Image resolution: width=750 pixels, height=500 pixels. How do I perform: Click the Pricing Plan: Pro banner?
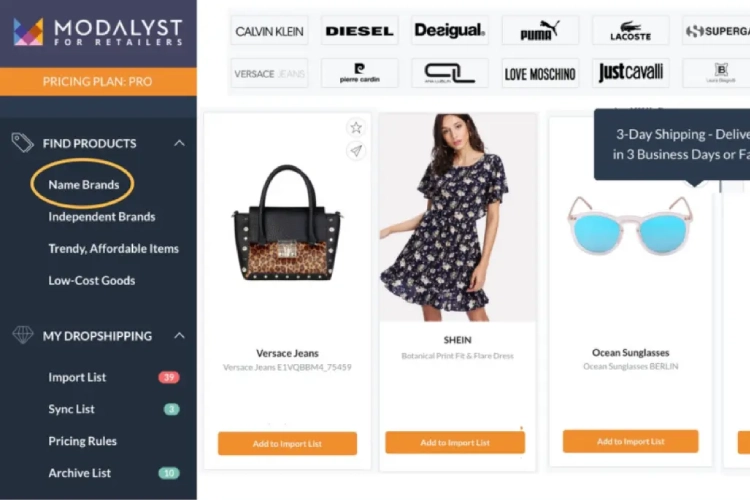[x=98, y=81]
